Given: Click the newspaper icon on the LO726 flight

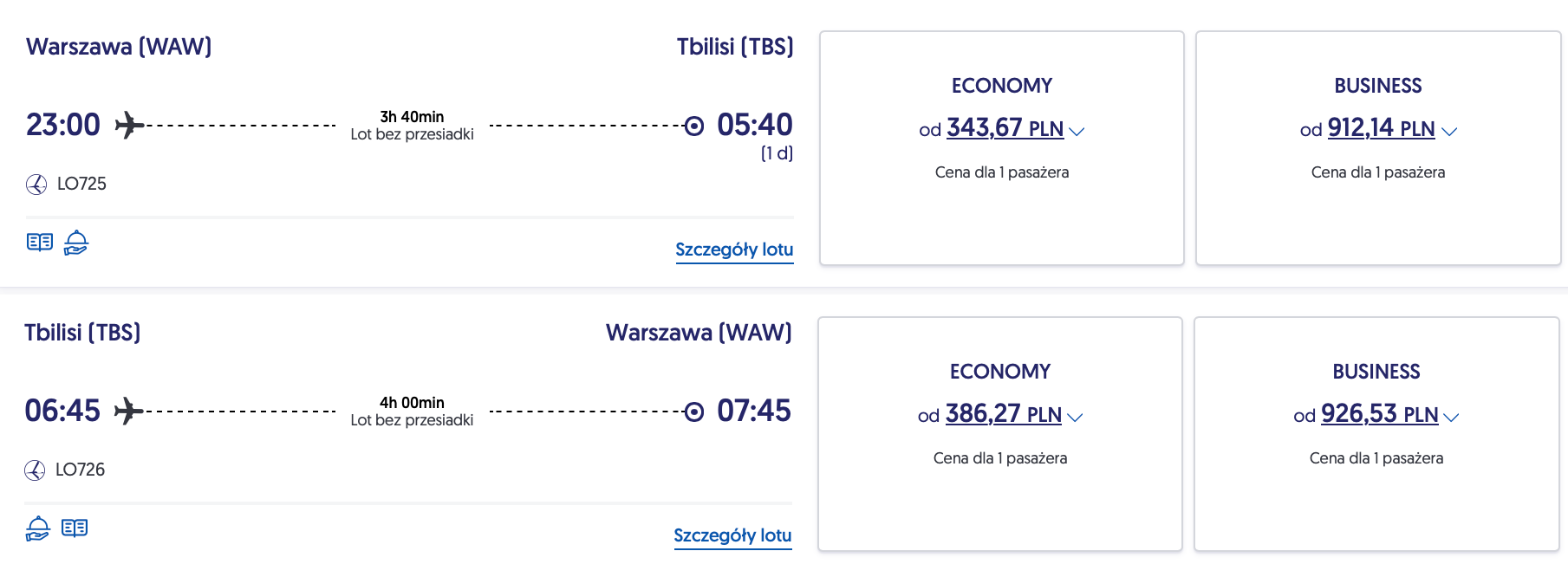Looking at the screenshot, I should click(x=75, y=528).
